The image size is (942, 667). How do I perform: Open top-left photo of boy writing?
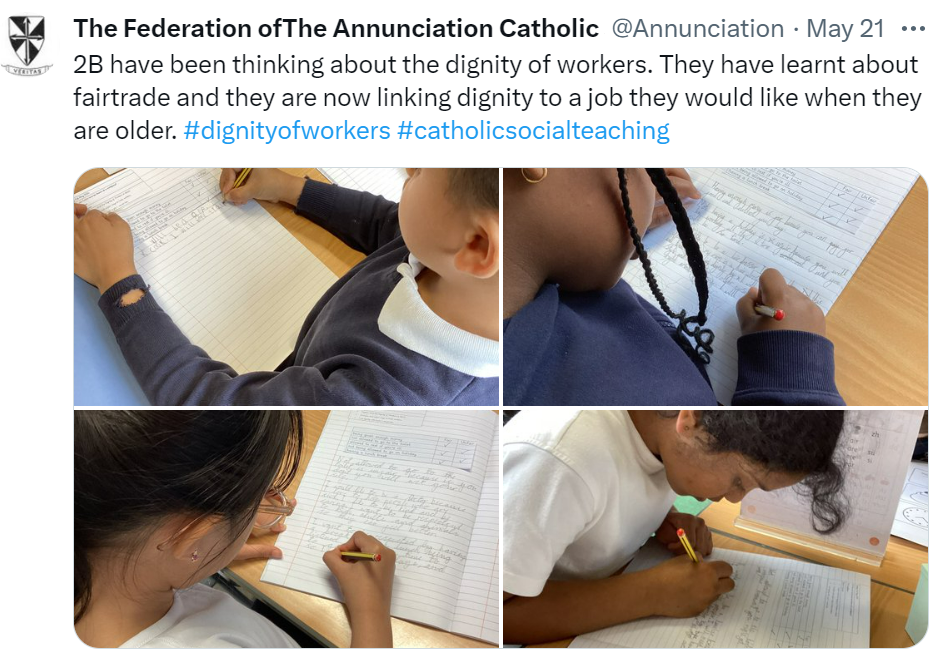286,287
